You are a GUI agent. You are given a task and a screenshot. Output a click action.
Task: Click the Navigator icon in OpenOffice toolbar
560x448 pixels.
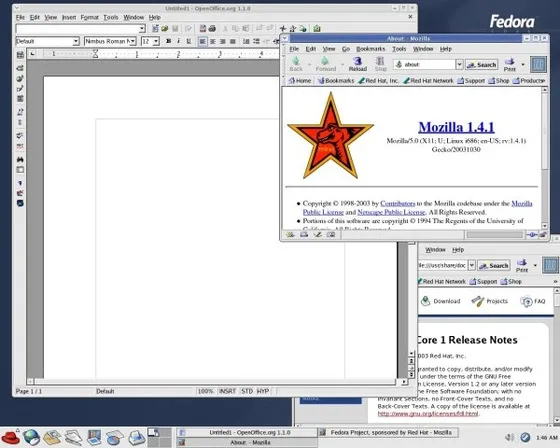pyautogui.click(x=282, y=29)
